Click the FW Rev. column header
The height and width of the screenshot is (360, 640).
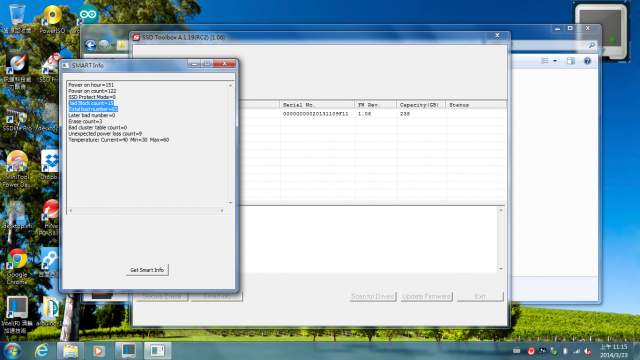point(376,105)
